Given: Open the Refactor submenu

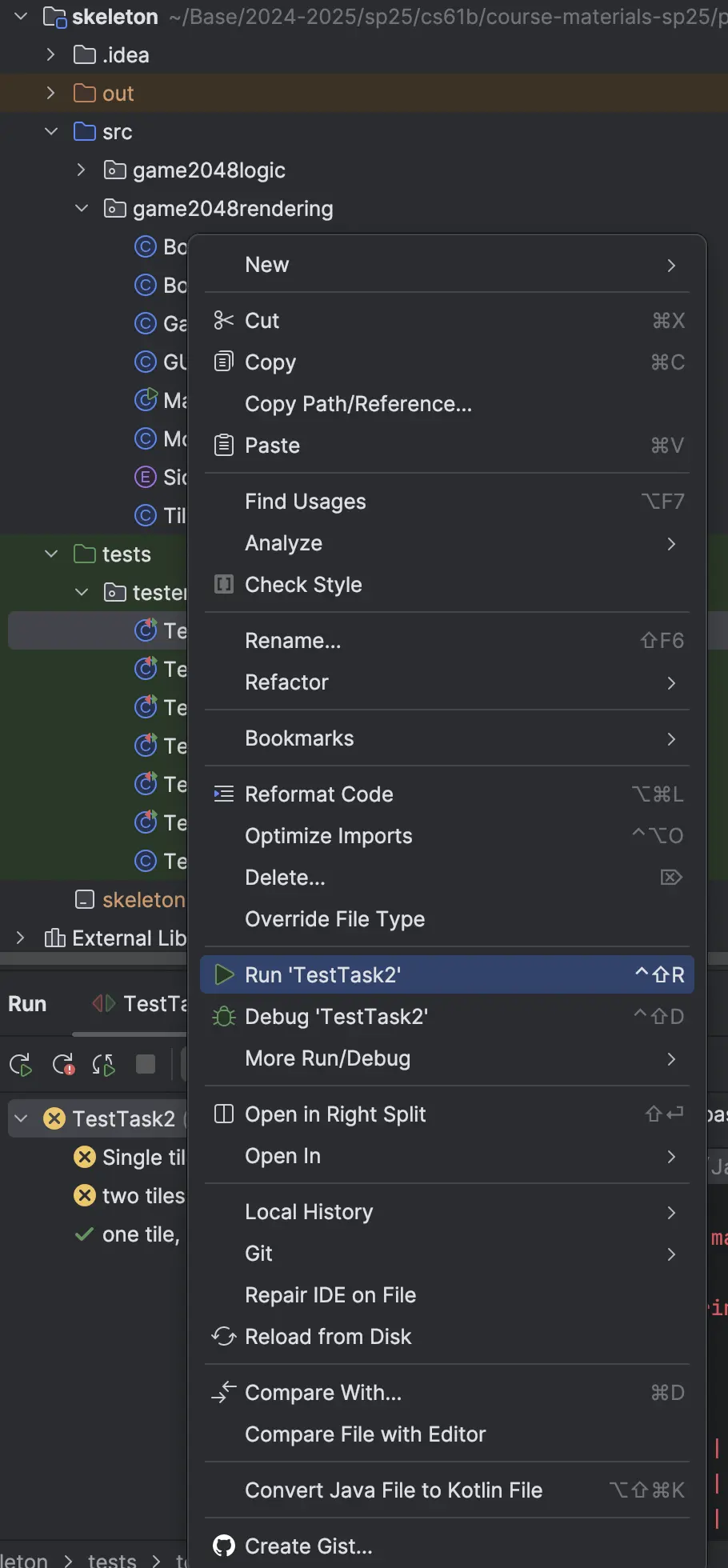Looking at the screenshot, I should click(x=447, y=682).
